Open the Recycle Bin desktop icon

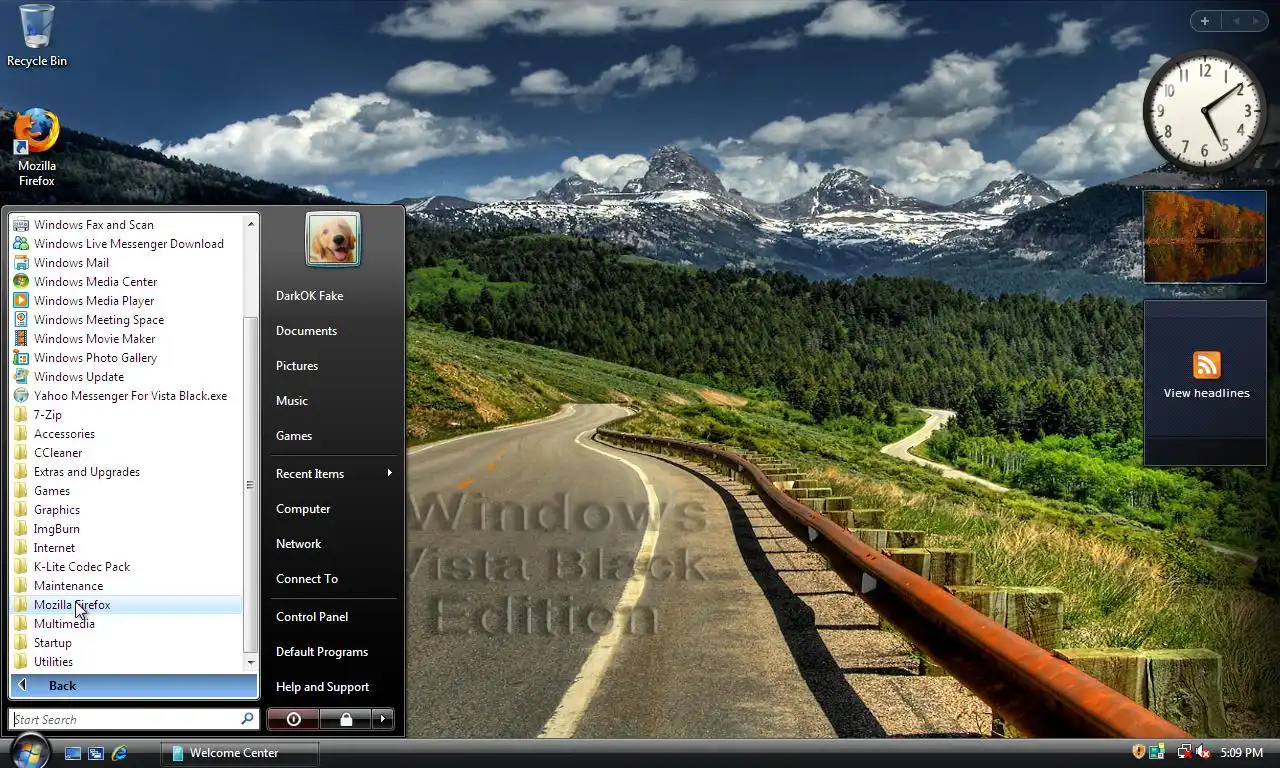(x=37, y=36)
